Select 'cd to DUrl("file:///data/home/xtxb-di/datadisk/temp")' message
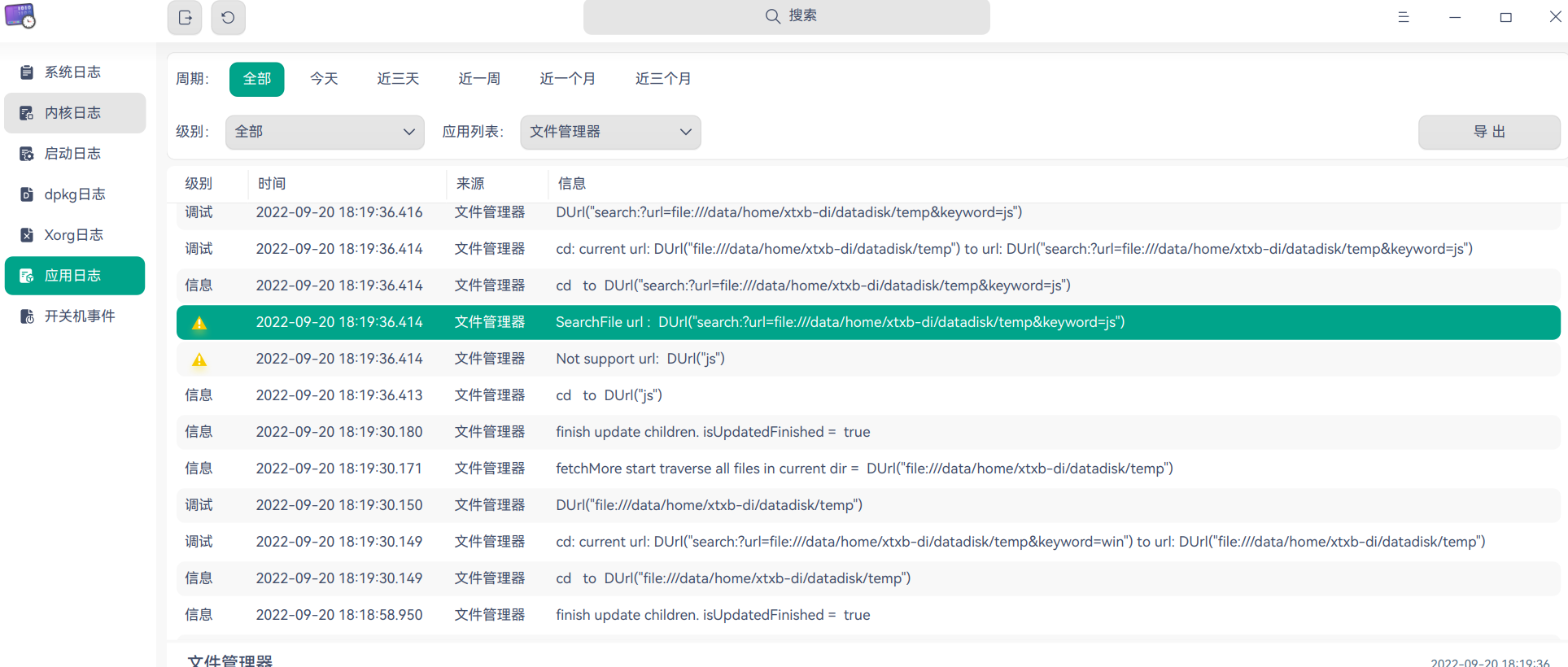 pos(733,578)
